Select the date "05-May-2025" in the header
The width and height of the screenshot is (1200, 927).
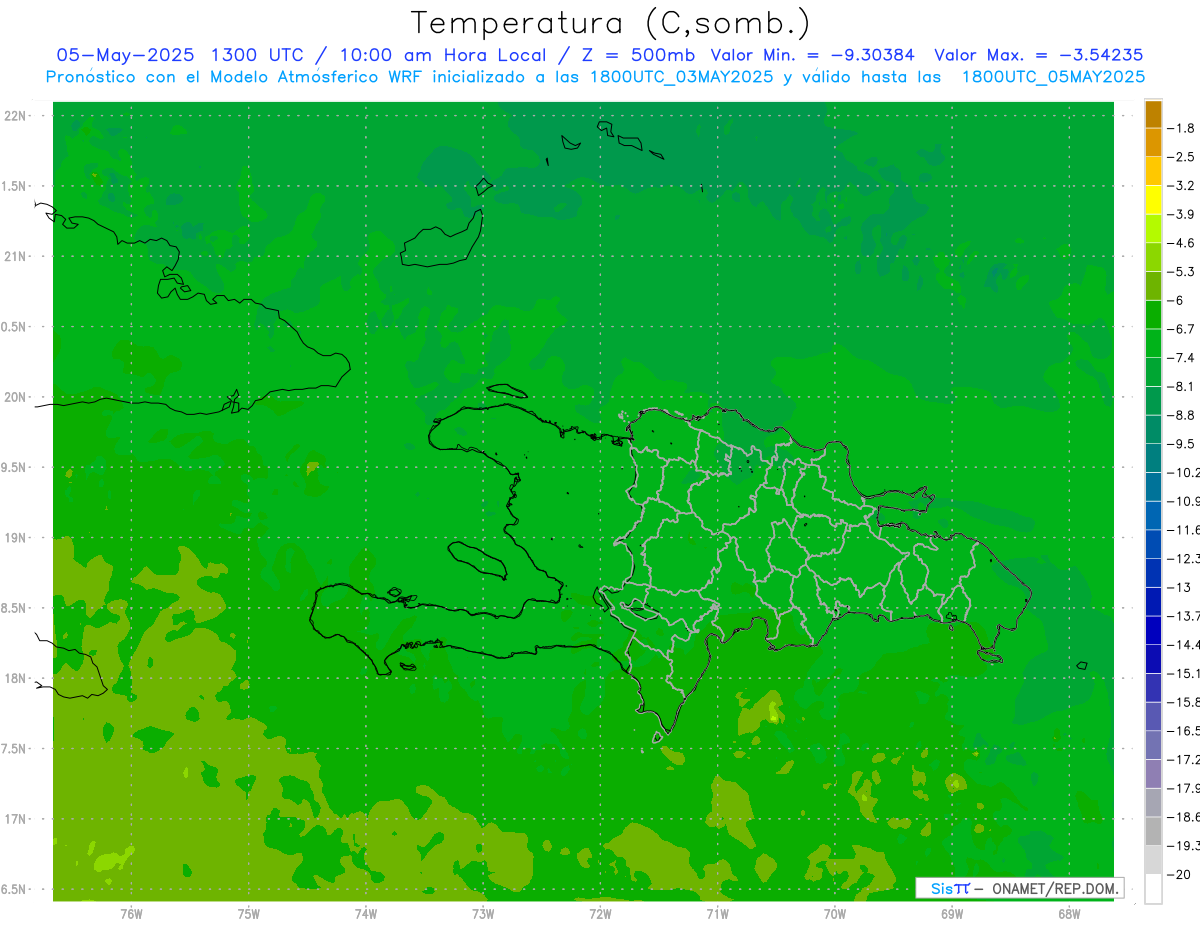point(125,55)
